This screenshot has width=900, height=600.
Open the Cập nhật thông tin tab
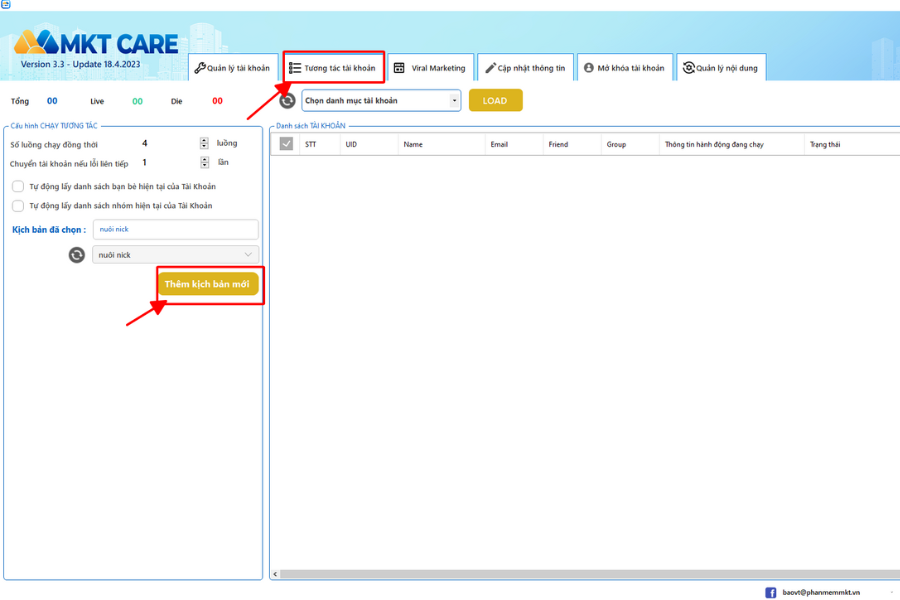(x=525, y=68)
